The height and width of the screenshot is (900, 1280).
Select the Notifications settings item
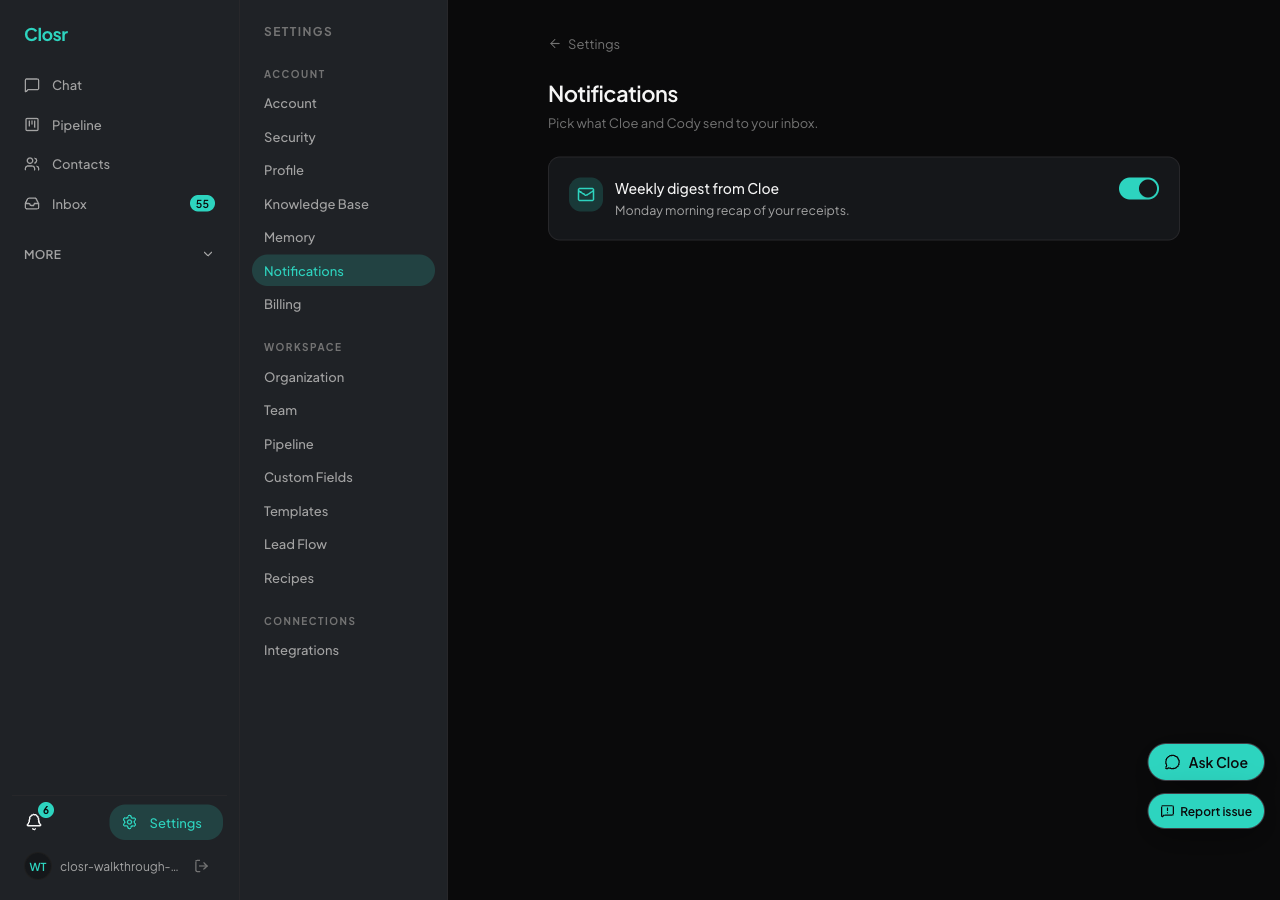[343, 270]
